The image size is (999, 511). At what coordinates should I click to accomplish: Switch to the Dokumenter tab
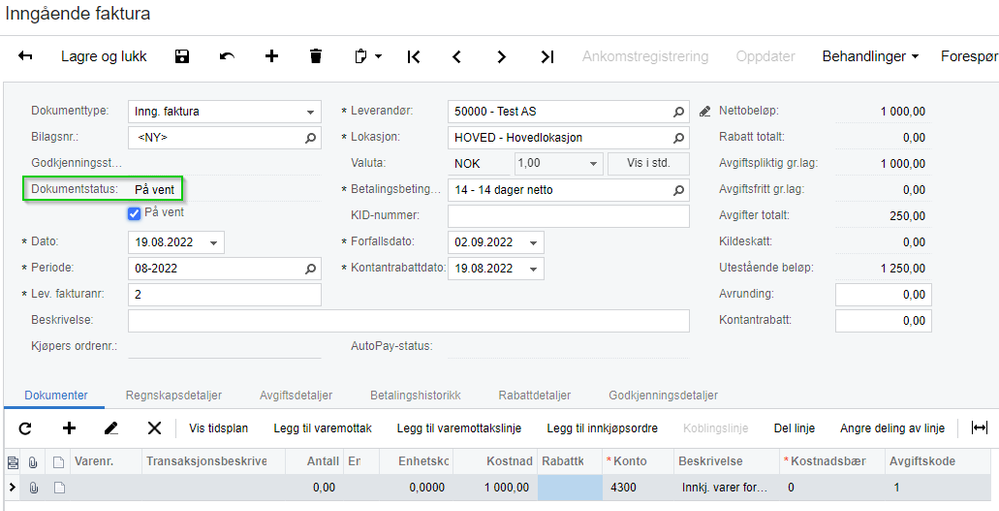click(56, 395)
